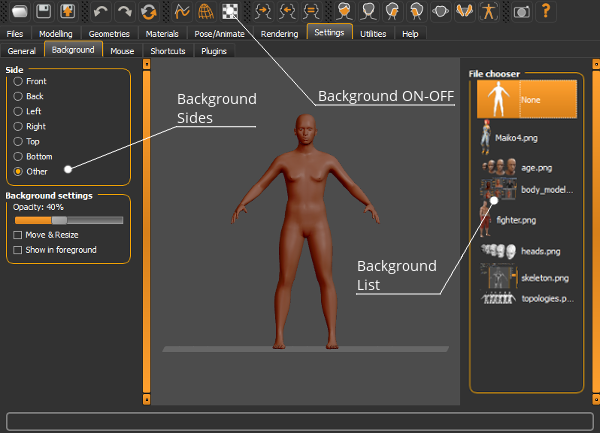Screen dimensions: 600x433
Task: Click the standing pose figure icon
Action: (x=488, y=11)
